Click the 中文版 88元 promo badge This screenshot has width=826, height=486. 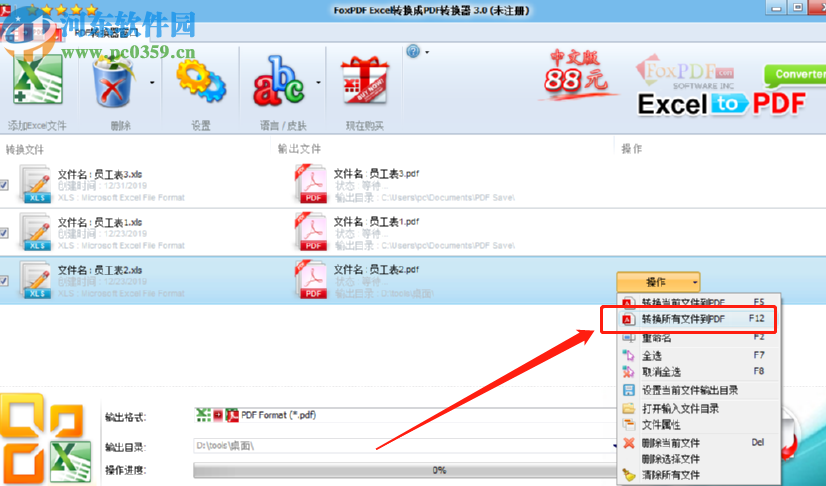coord(576,74)
